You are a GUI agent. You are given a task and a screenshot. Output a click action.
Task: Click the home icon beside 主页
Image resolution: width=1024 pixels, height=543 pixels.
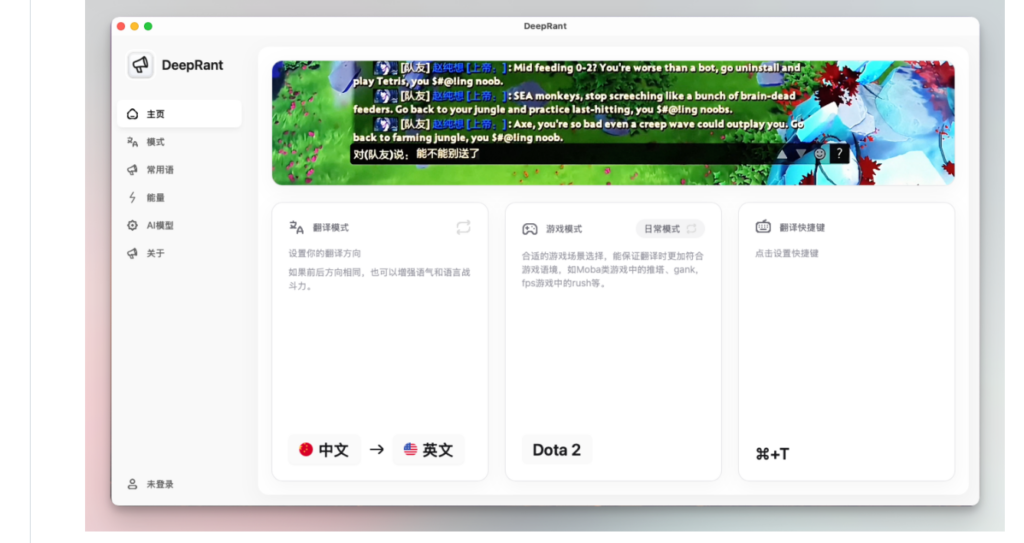point(133,114)
